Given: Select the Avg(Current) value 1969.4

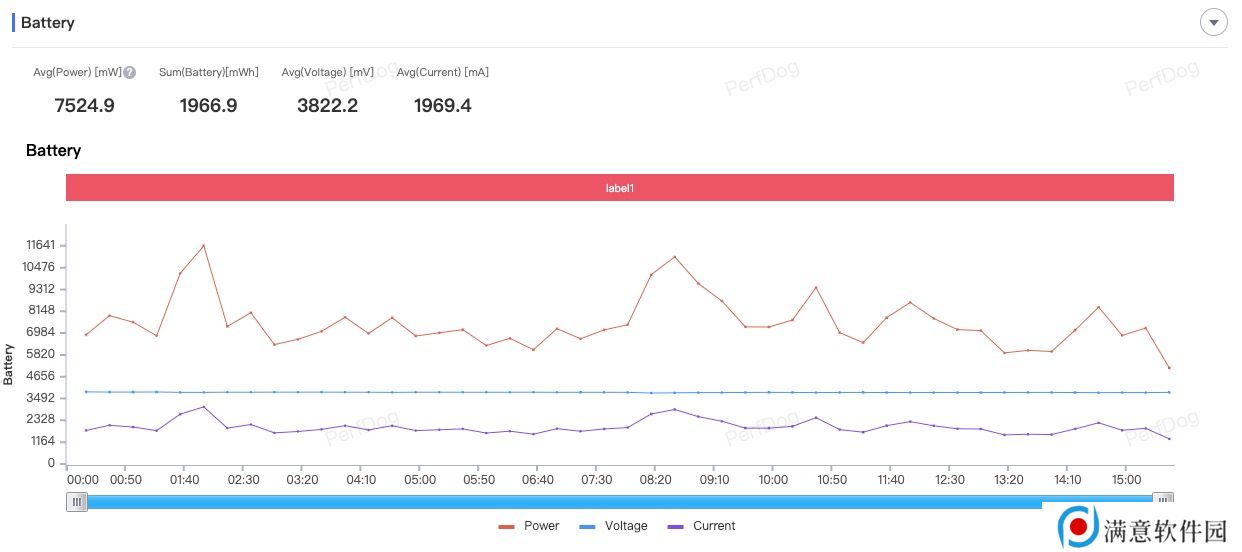Looking at the screenshot, I should [442, 106].
